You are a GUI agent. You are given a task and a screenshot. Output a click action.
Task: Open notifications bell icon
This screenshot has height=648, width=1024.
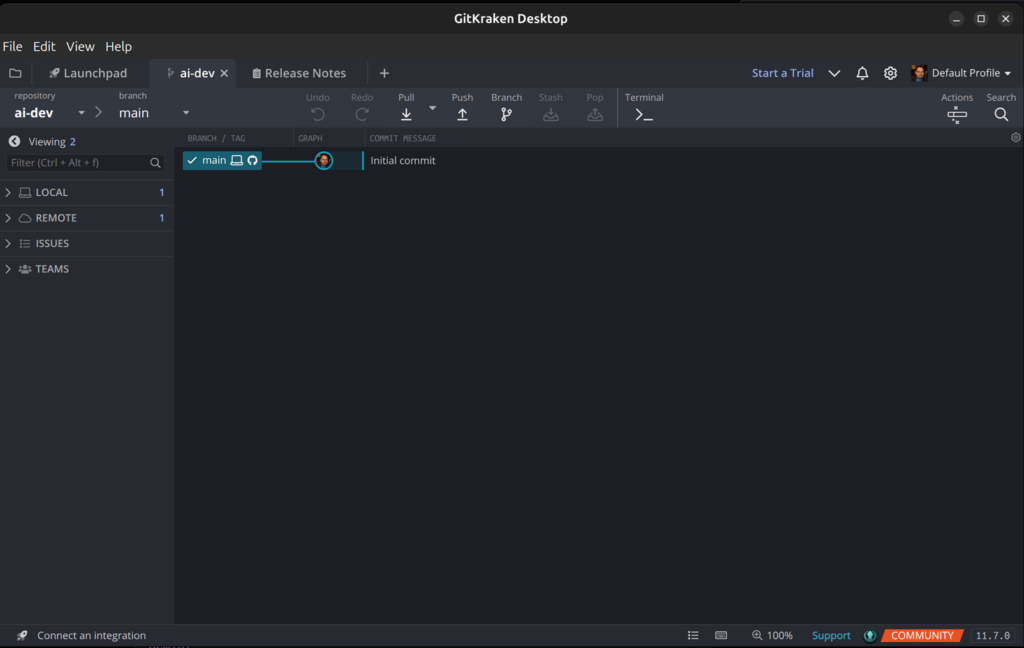coord(862,73)
